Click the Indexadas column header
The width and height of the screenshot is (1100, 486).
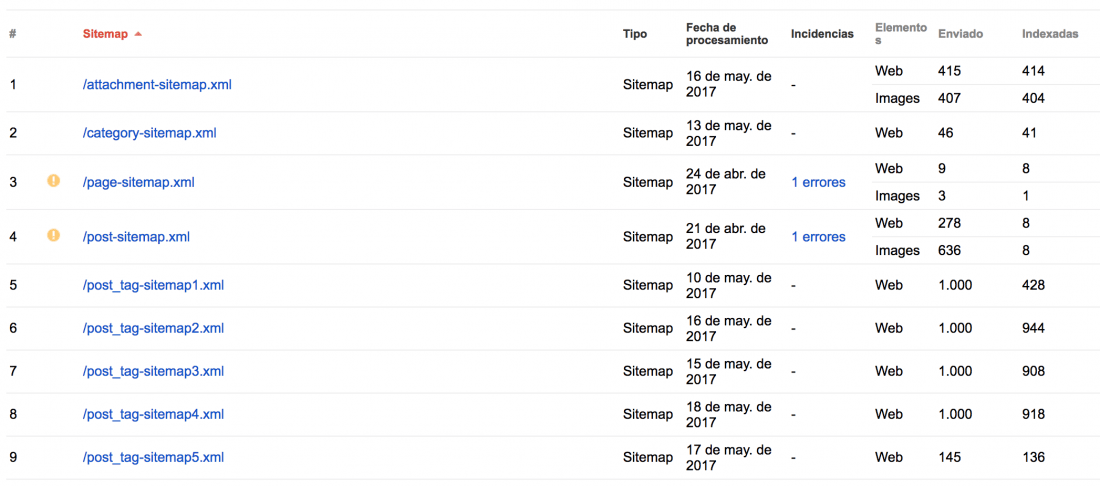pos(1050,34)
